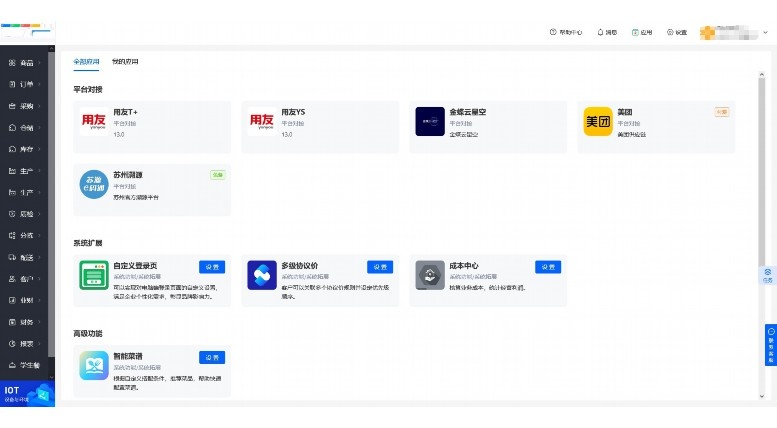Click the 苏州溯源 card title

(128, 175)
